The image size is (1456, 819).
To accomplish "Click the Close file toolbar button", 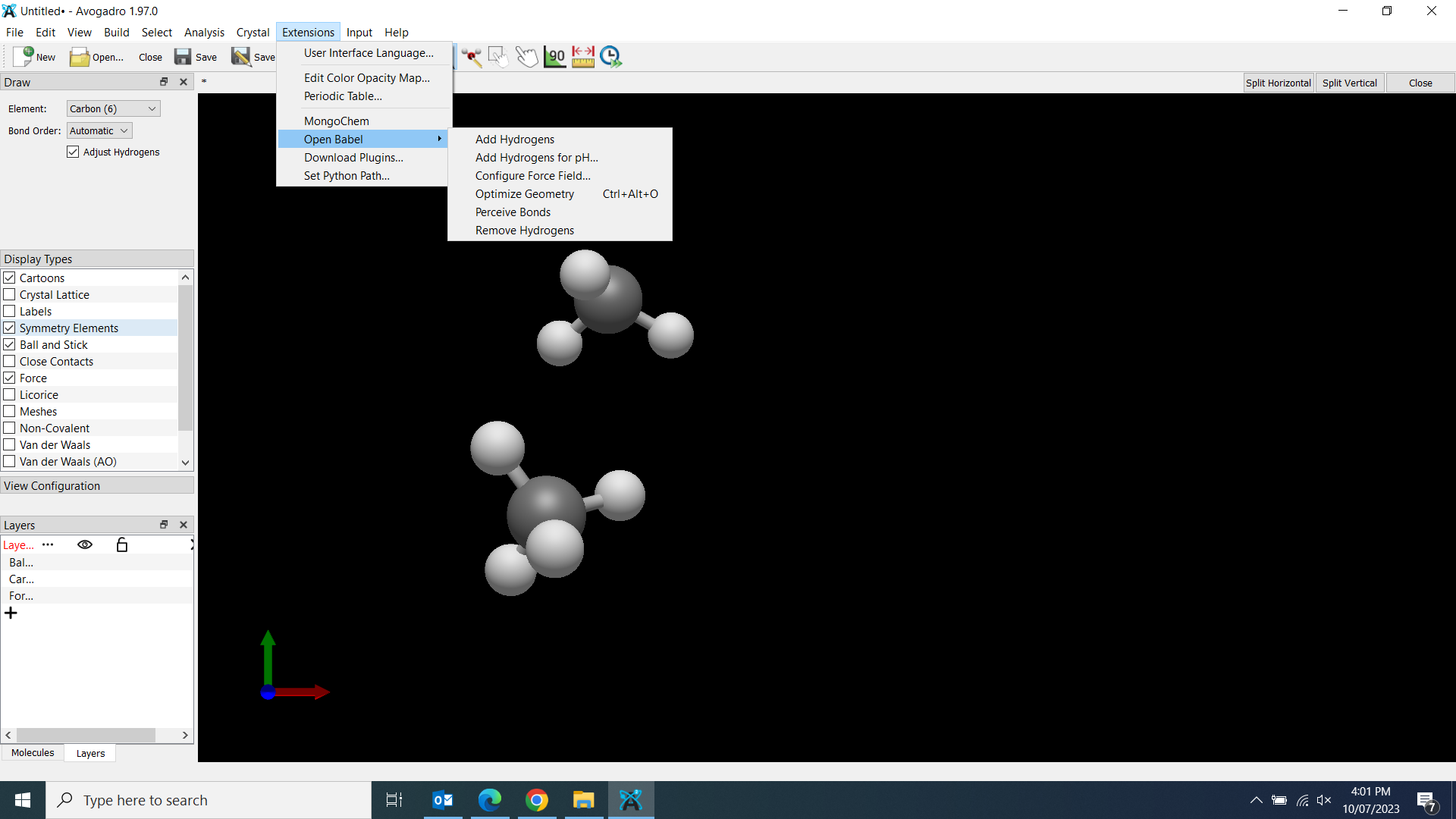I will pyautogui.click(x=150, y=57).
